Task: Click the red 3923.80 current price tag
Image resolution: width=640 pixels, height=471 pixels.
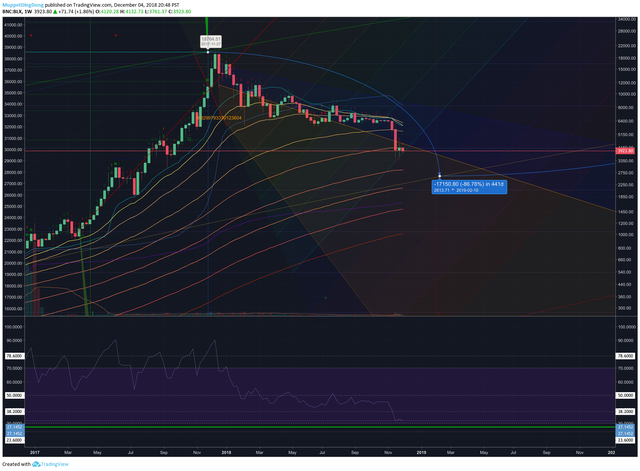Action: coord(625,151)
